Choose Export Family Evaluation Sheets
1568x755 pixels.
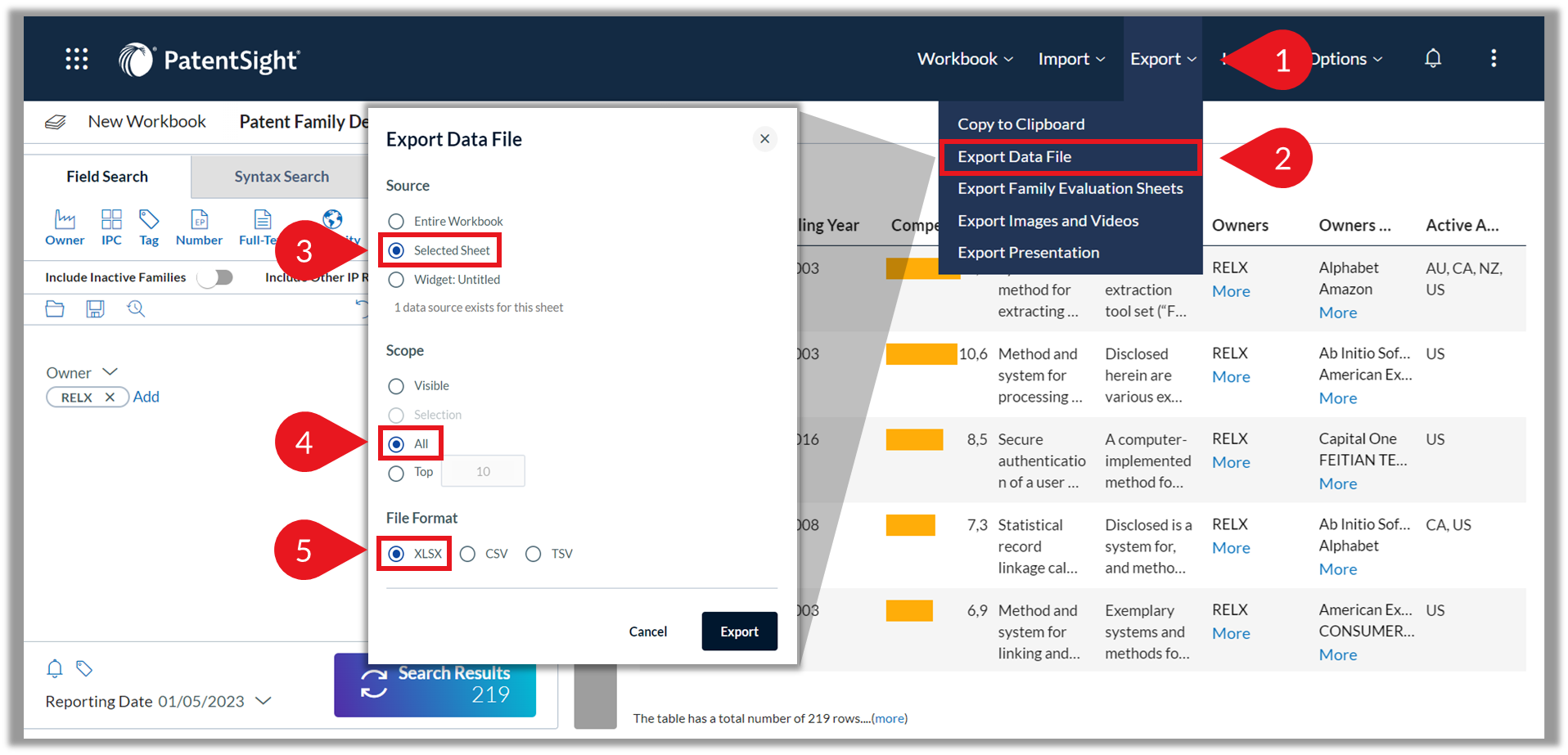click(1070, 189)
